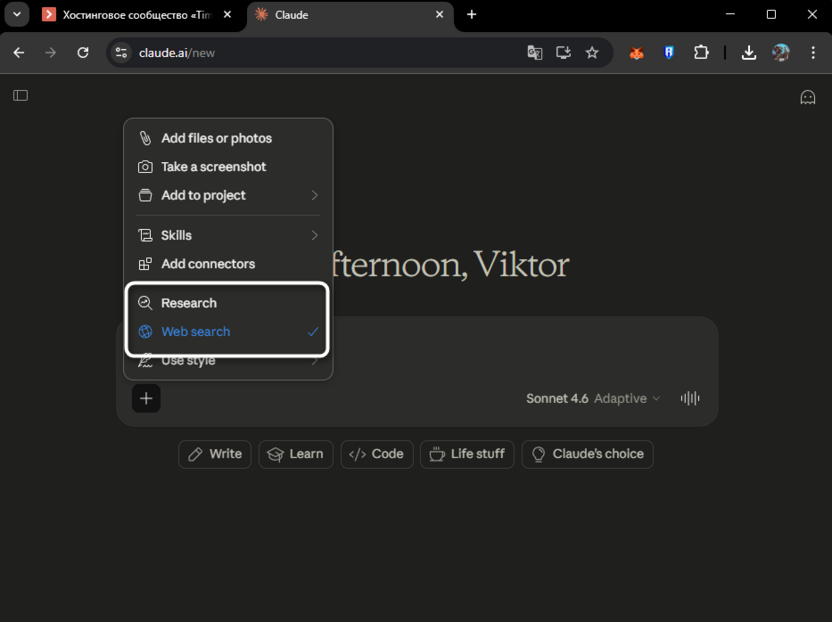Click the Skills scroll icon
Viewport: 832px width, 622px height.
[145, 235]
